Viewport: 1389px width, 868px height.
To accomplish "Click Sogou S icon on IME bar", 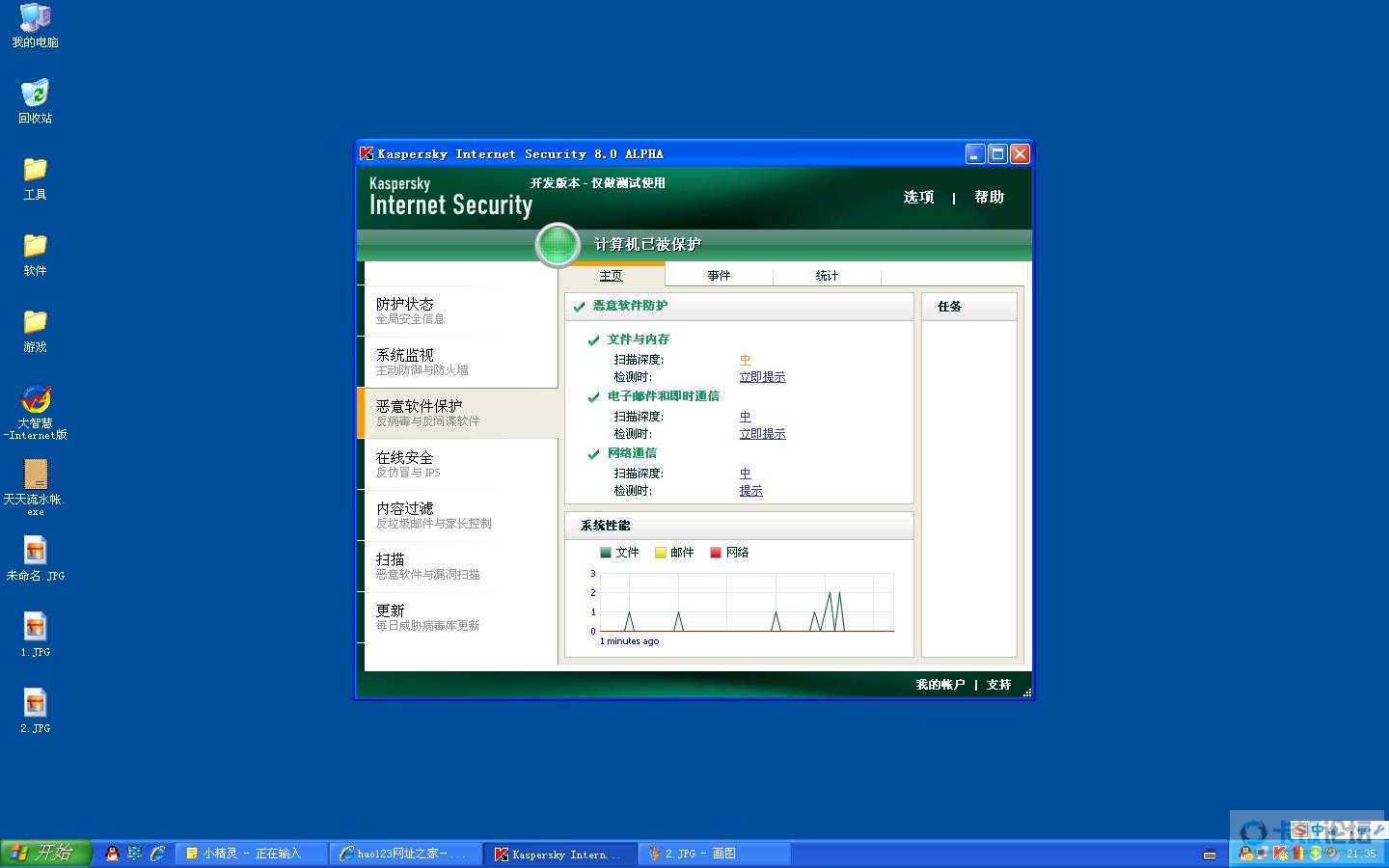I will [x=1300, y=830].
